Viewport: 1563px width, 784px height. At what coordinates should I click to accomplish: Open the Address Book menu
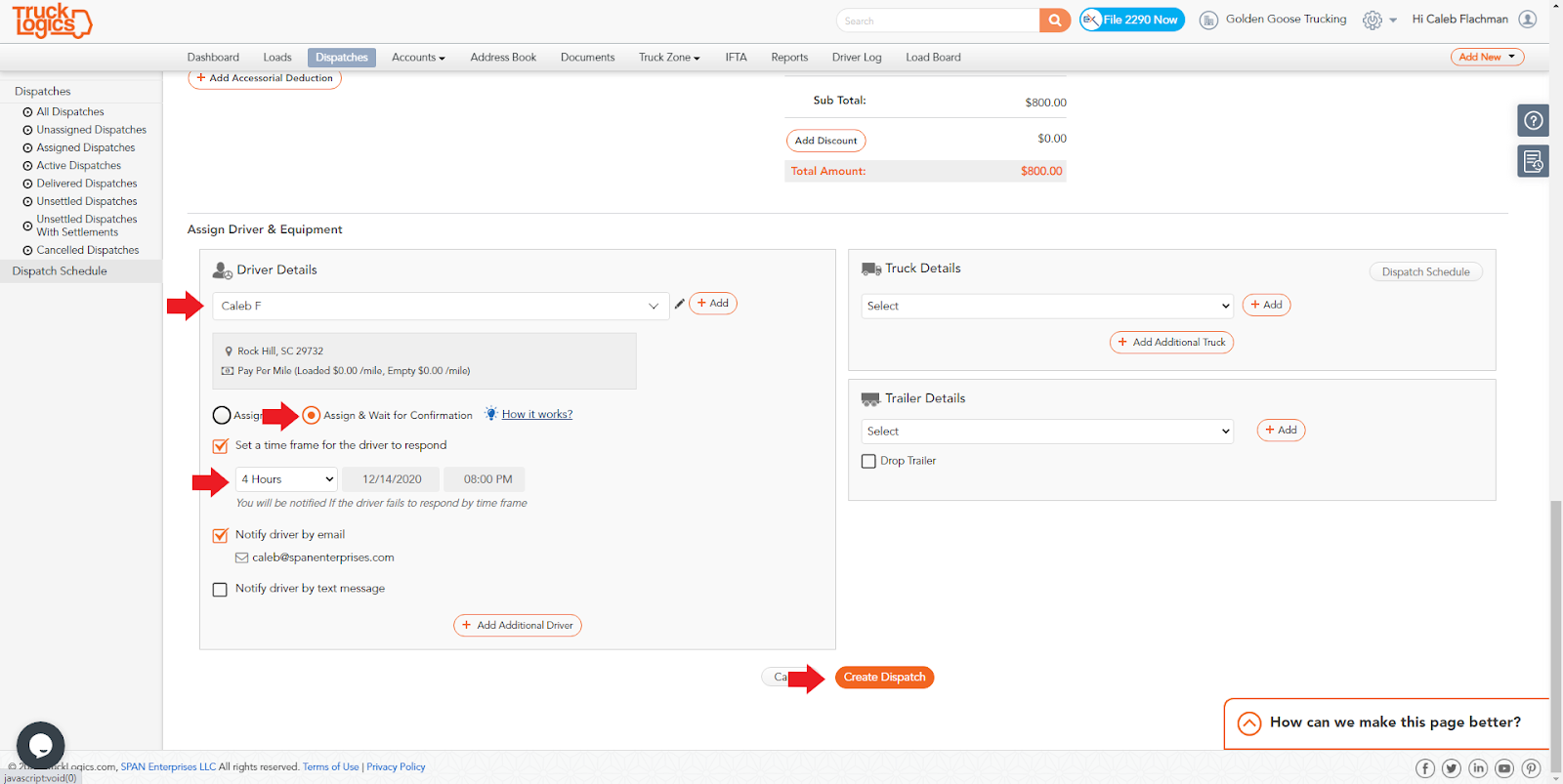point(503,58)
